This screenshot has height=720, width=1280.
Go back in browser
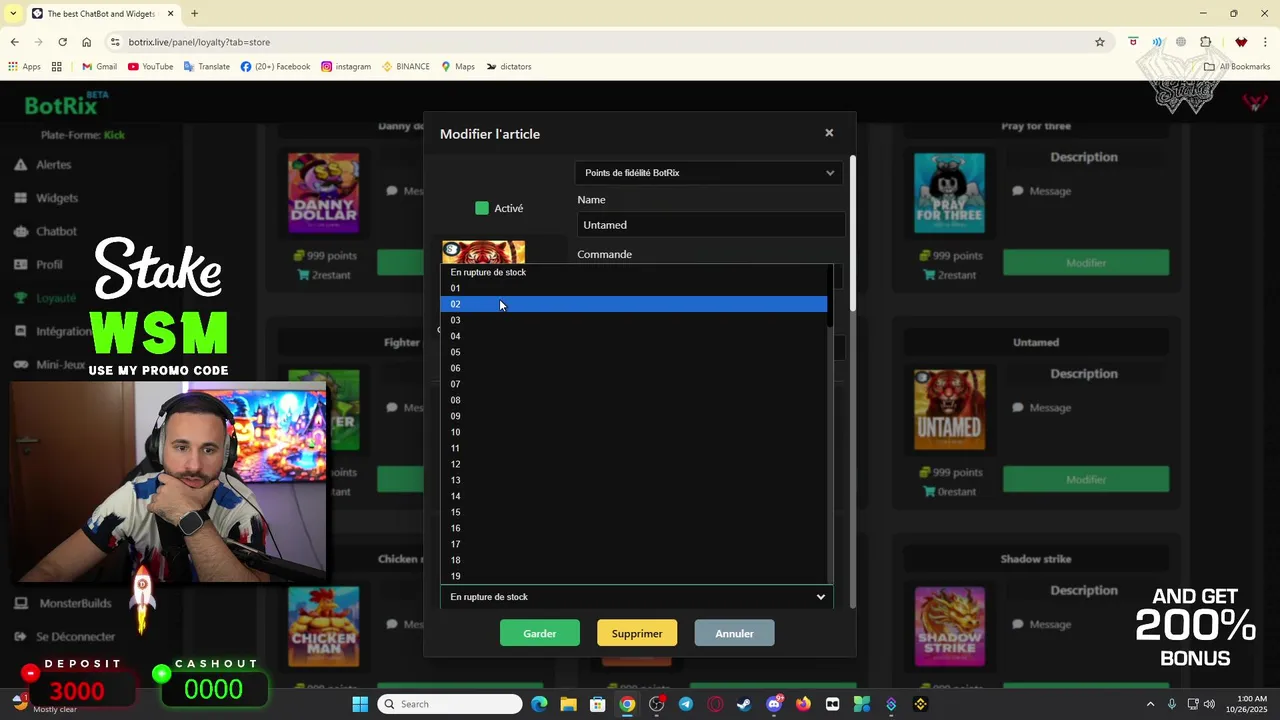(x=14, y=42)
